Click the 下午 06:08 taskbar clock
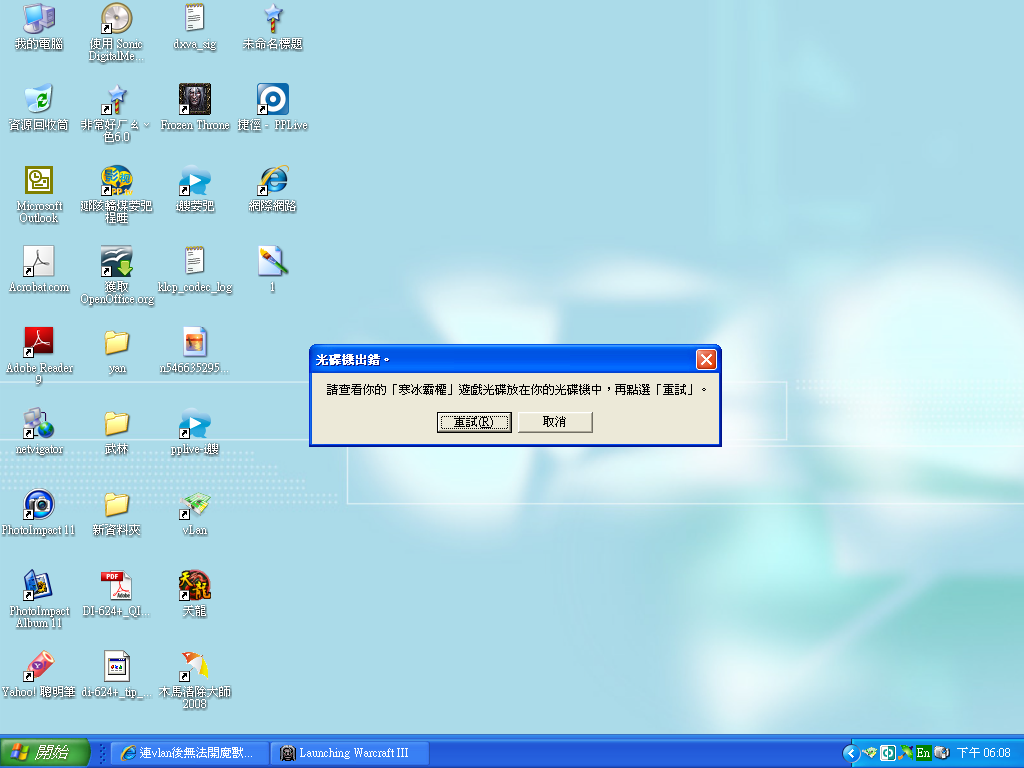 click(x=983, y=753)
